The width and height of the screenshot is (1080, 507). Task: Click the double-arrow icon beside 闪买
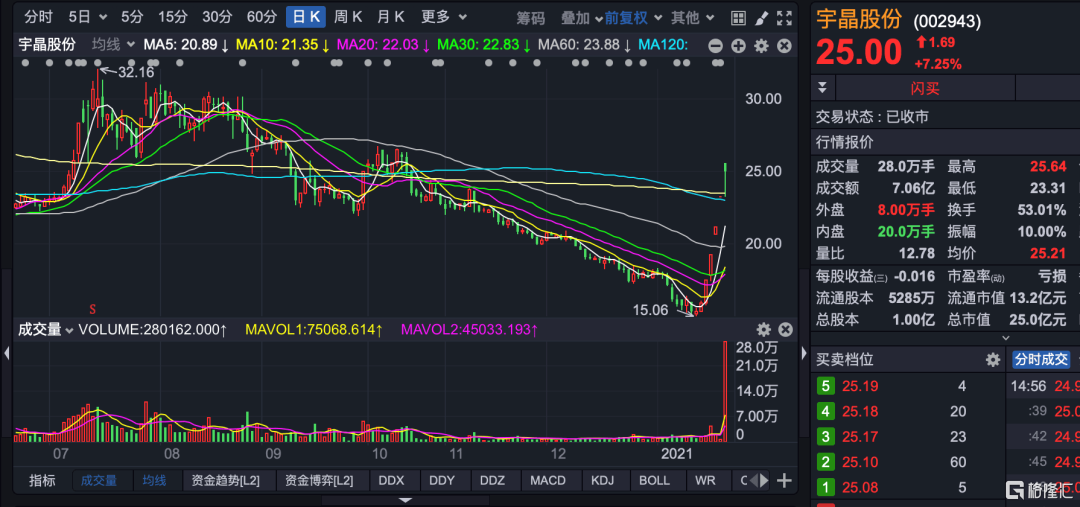coord(822,88)
